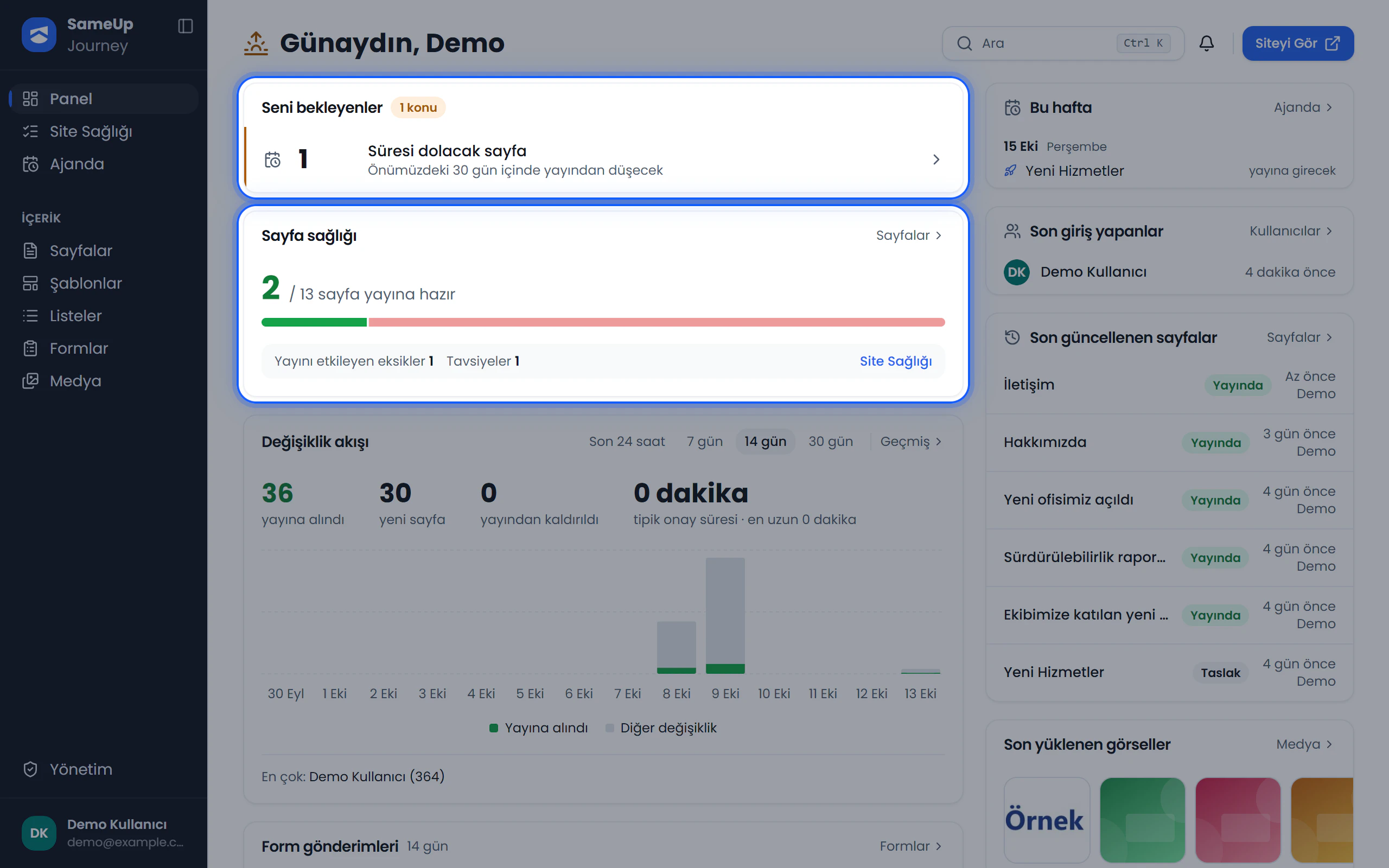Open the İletişim page row

pyautogui.click(x=1169, y=385)
